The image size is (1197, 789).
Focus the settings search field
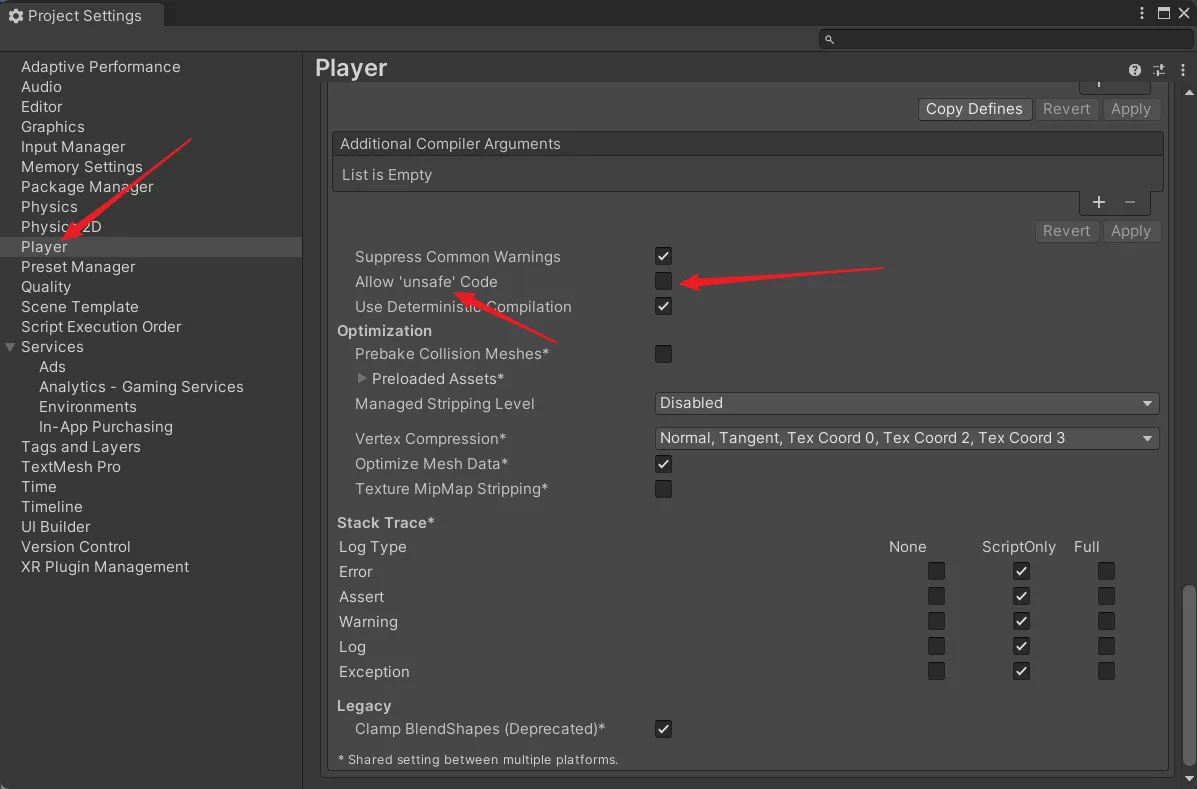(1010, 39)
